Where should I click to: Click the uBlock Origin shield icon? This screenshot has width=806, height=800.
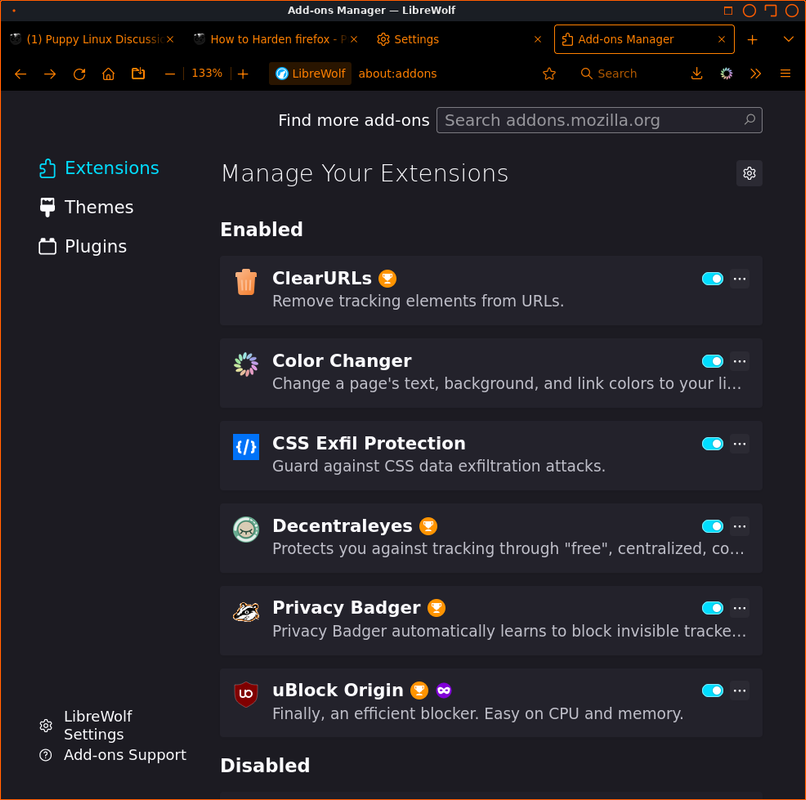[246, 695]
